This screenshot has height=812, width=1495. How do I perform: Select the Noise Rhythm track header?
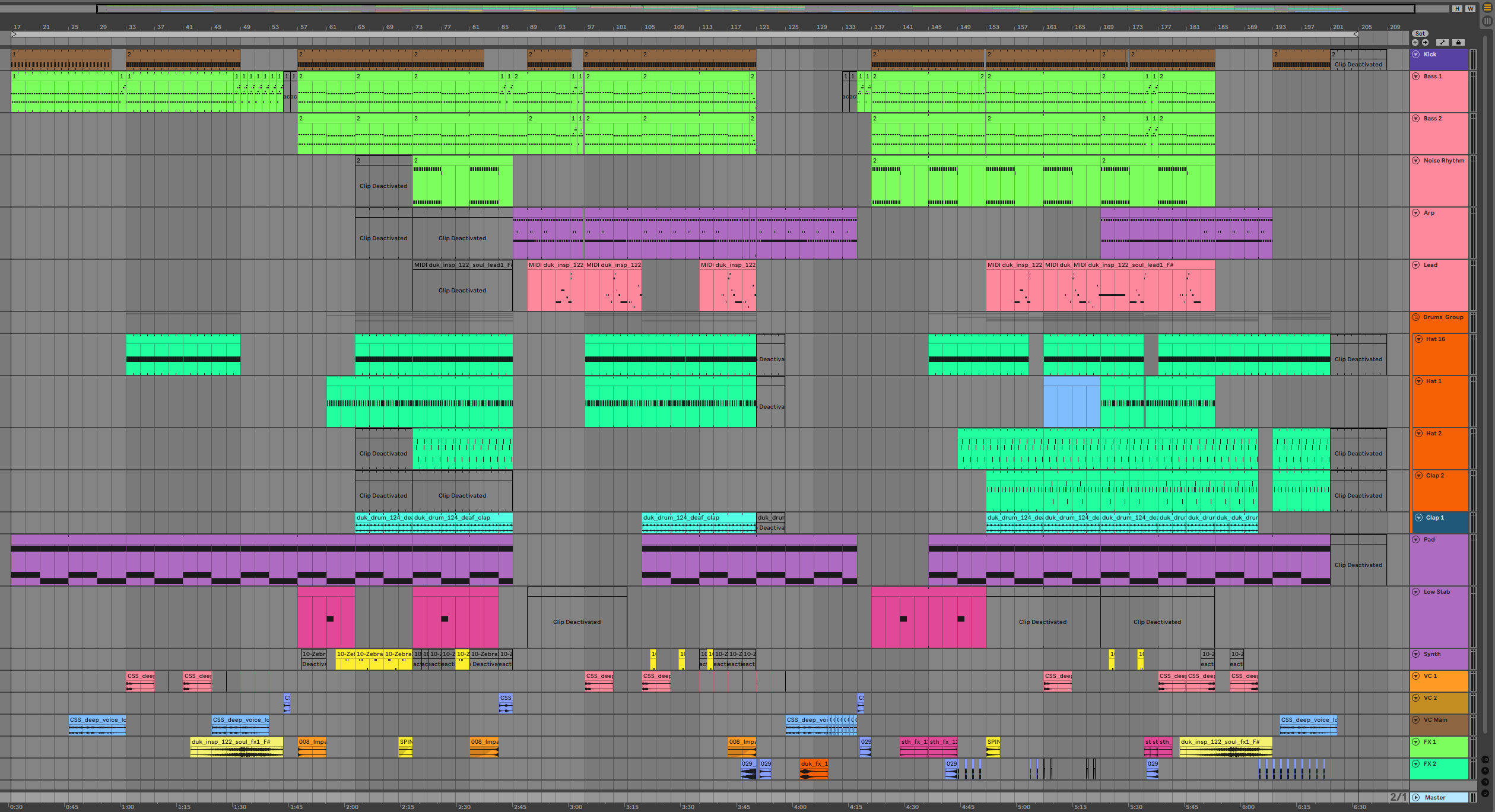1443,161
